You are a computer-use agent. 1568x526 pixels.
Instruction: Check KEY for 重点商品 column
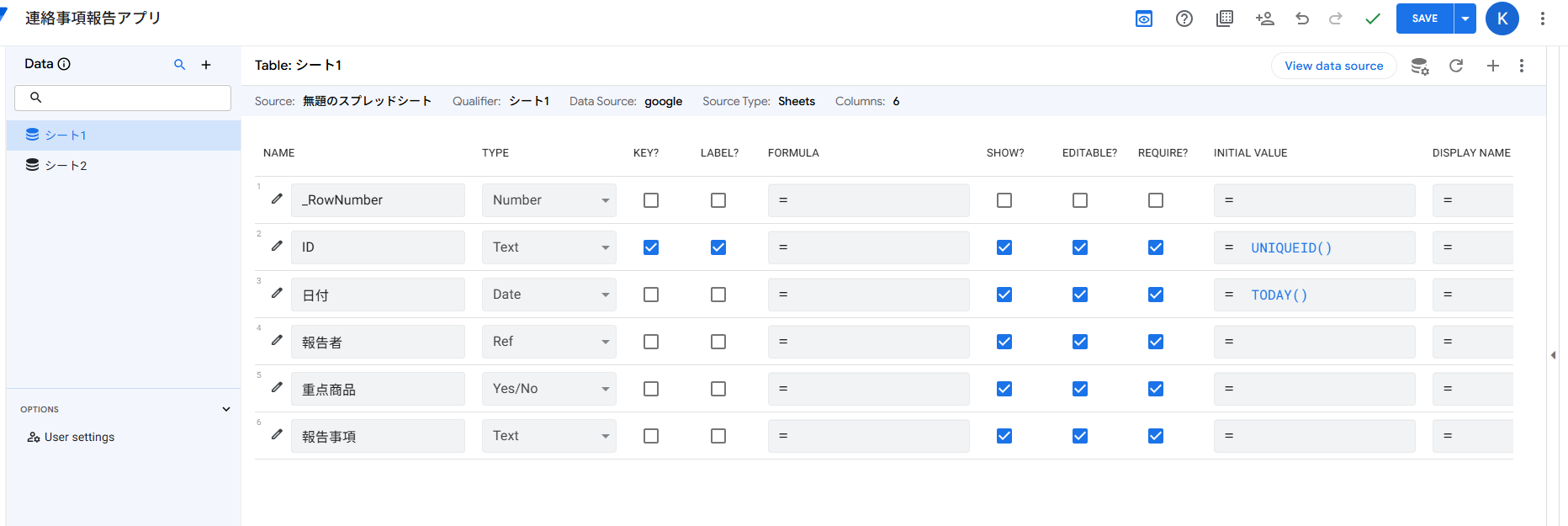[651, 389]
